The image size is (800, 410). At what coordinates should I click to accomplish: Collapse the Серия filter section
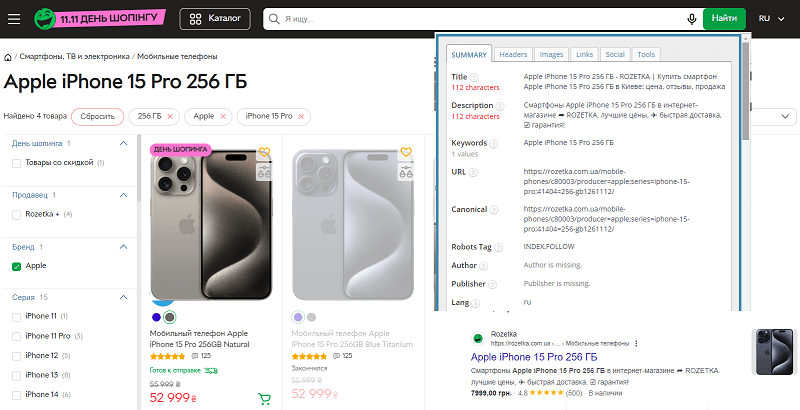coord(123,297)
